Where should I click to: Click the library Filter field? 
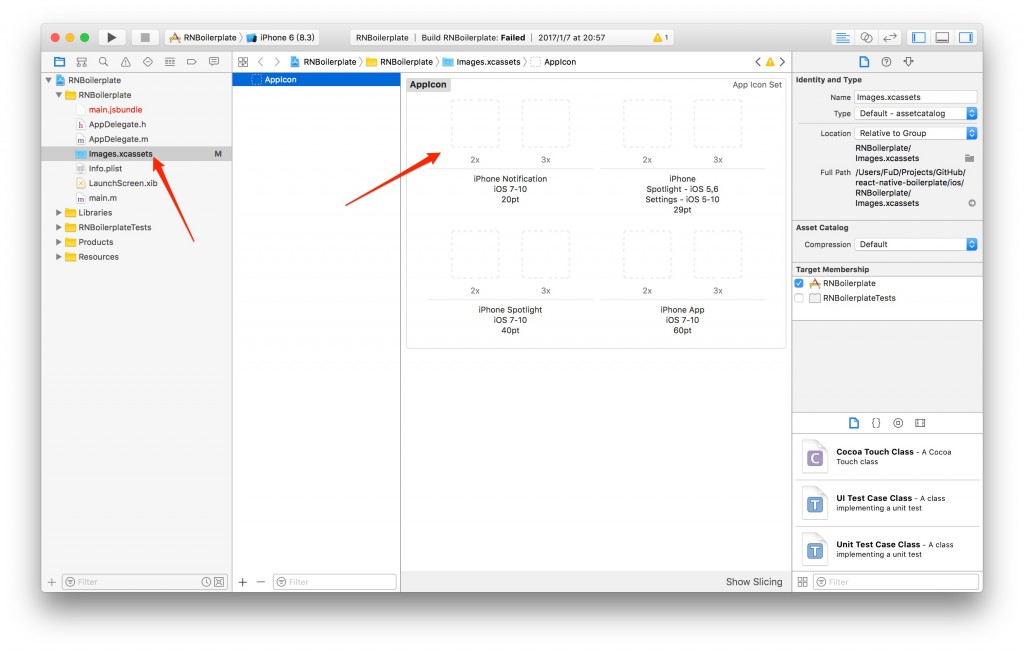click(896, 582)
